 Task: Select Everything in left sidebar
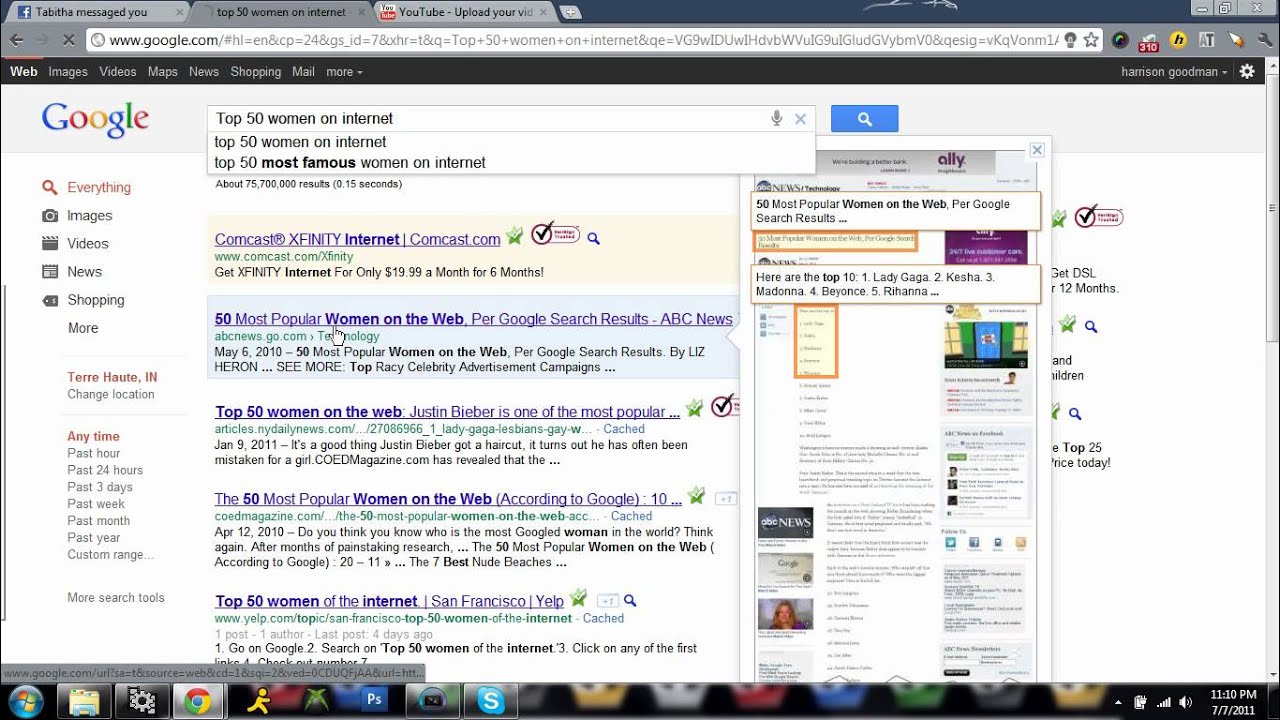tap(98, 187)
